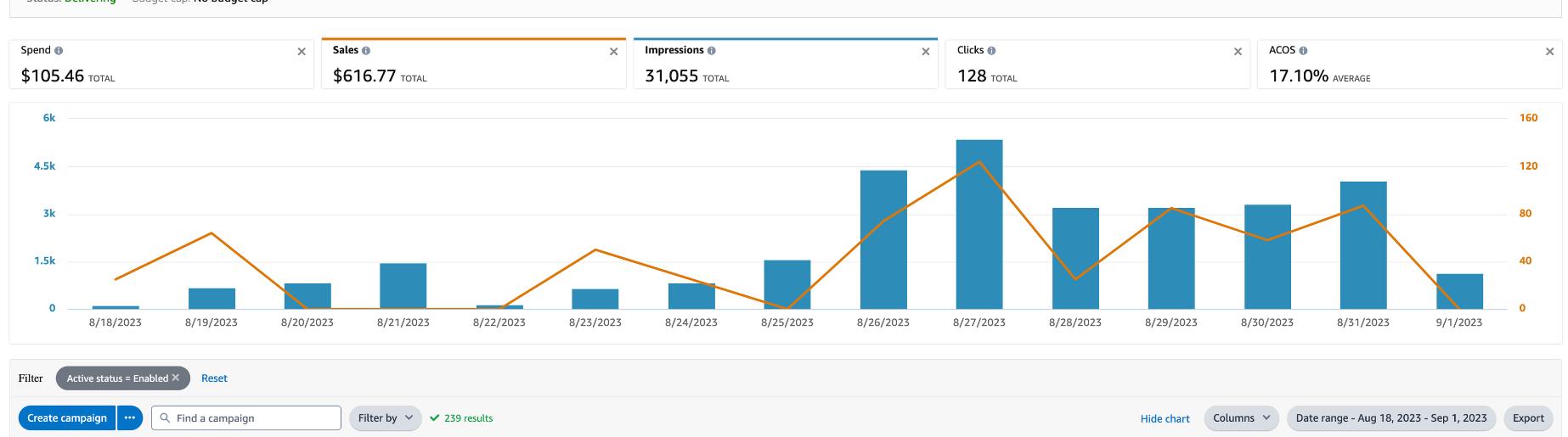Click the ACOS info icon
Image resolution: width=1568 pixels, height=437 pixels.
(x=1303, y=51)
